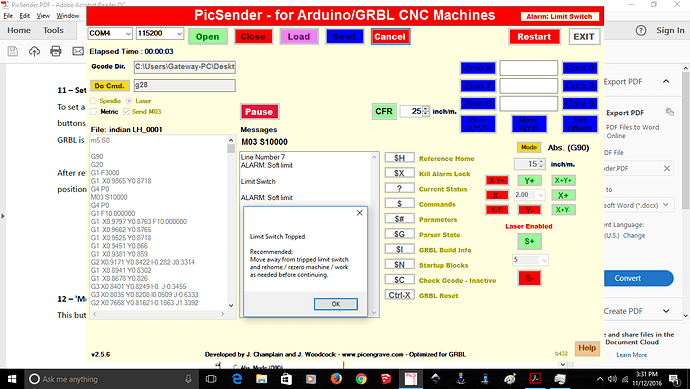Adjust the 25 inch/m feed rate spinner
Image resolution: width=690 pixels, height=389 pixels.
(x=426, y=111)
